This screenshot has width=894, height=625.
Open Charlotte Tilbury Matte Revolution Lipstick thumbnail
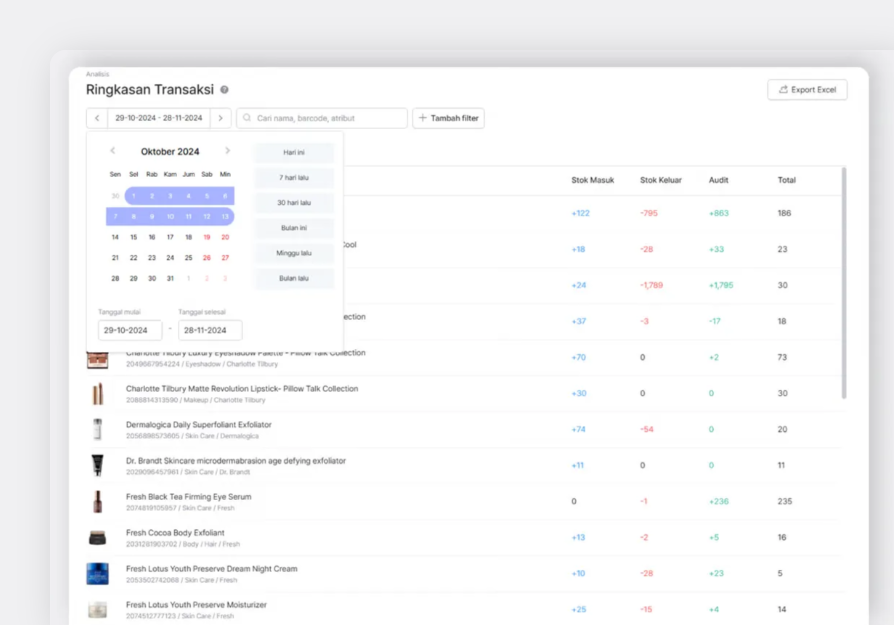97,393
